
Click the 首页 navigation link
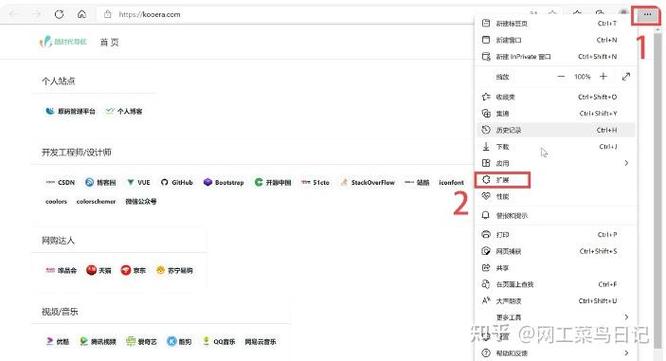click(x=109, y=42)
